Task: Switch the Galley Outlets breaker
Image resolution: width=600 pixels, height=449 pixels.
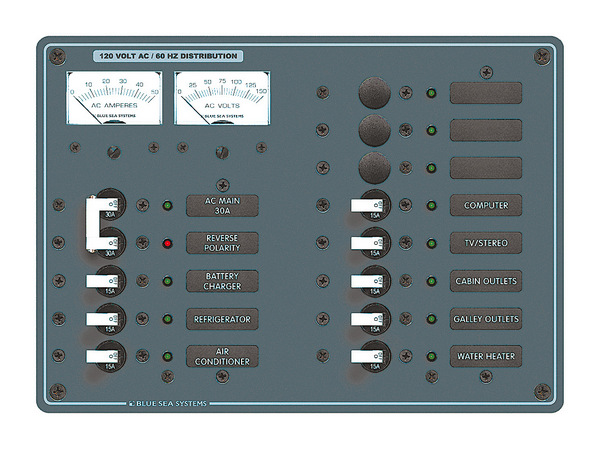Action: click(x=367, y=319)
